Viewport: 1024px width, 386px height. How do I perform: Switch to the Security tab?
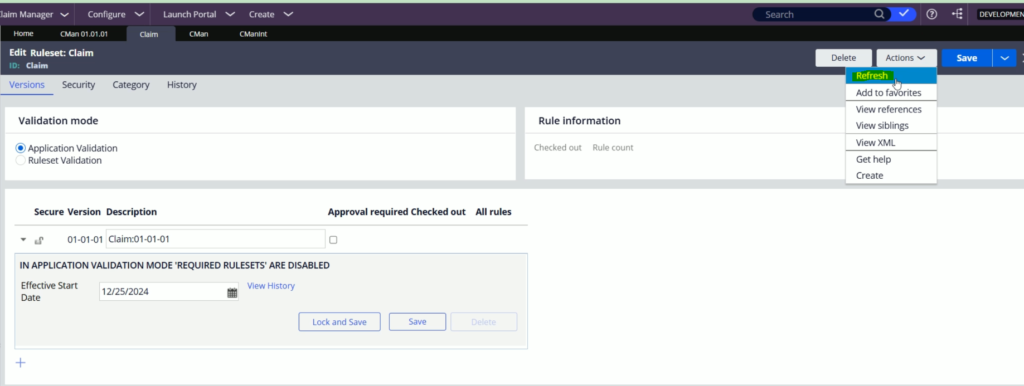pyautogui.click(x=78, y=85)
